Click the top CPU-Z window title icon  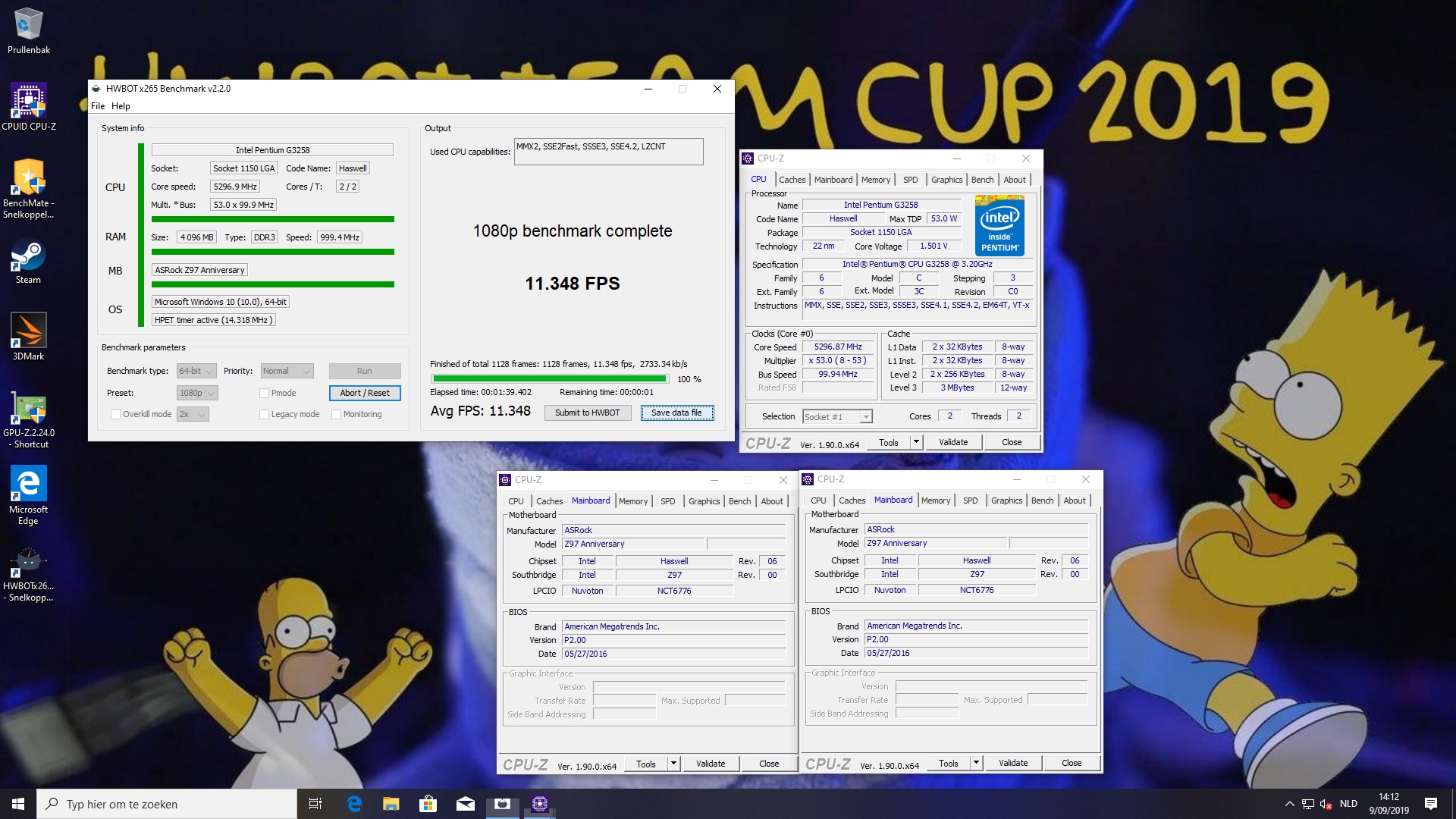pyautogui.click(x=748, y=158)
